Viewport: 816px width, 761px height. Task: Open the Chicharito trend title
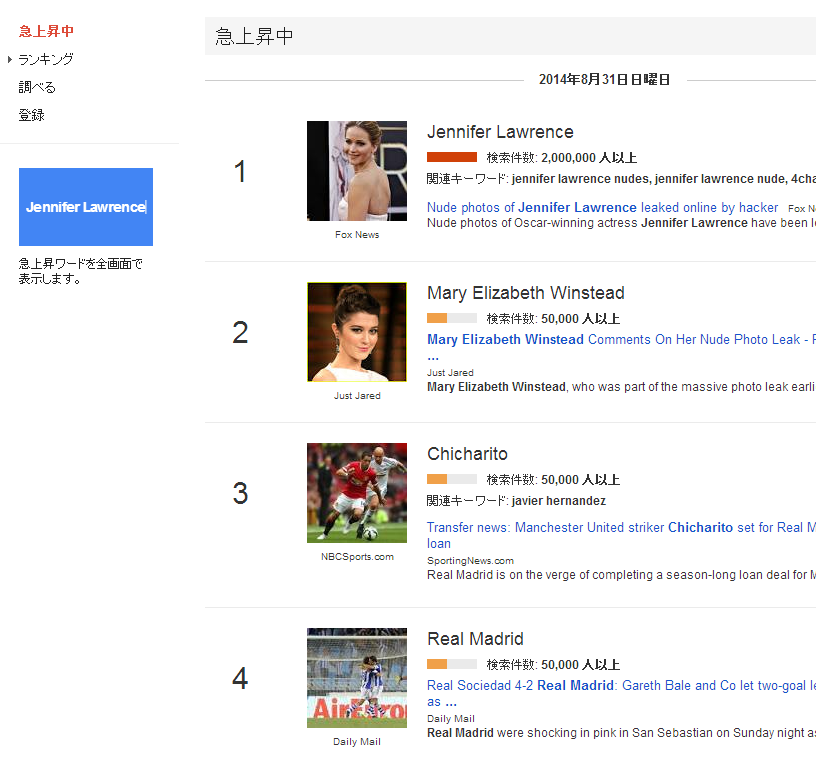pyautogui.click(x=467, y=454)
